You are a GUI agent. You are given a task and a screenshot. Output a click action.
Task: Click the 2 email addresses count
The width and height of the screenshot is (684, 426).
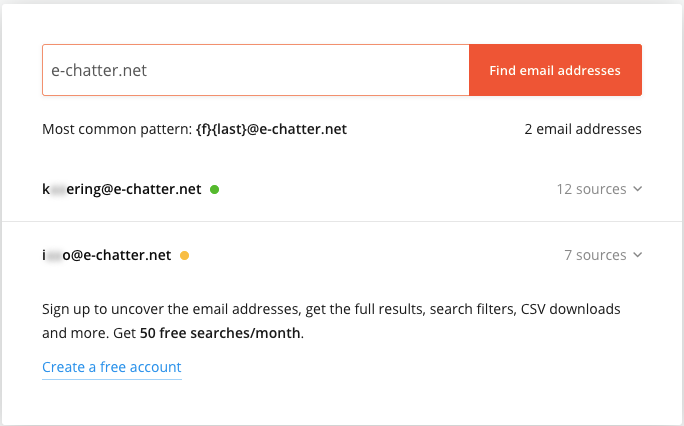[583, 129]
